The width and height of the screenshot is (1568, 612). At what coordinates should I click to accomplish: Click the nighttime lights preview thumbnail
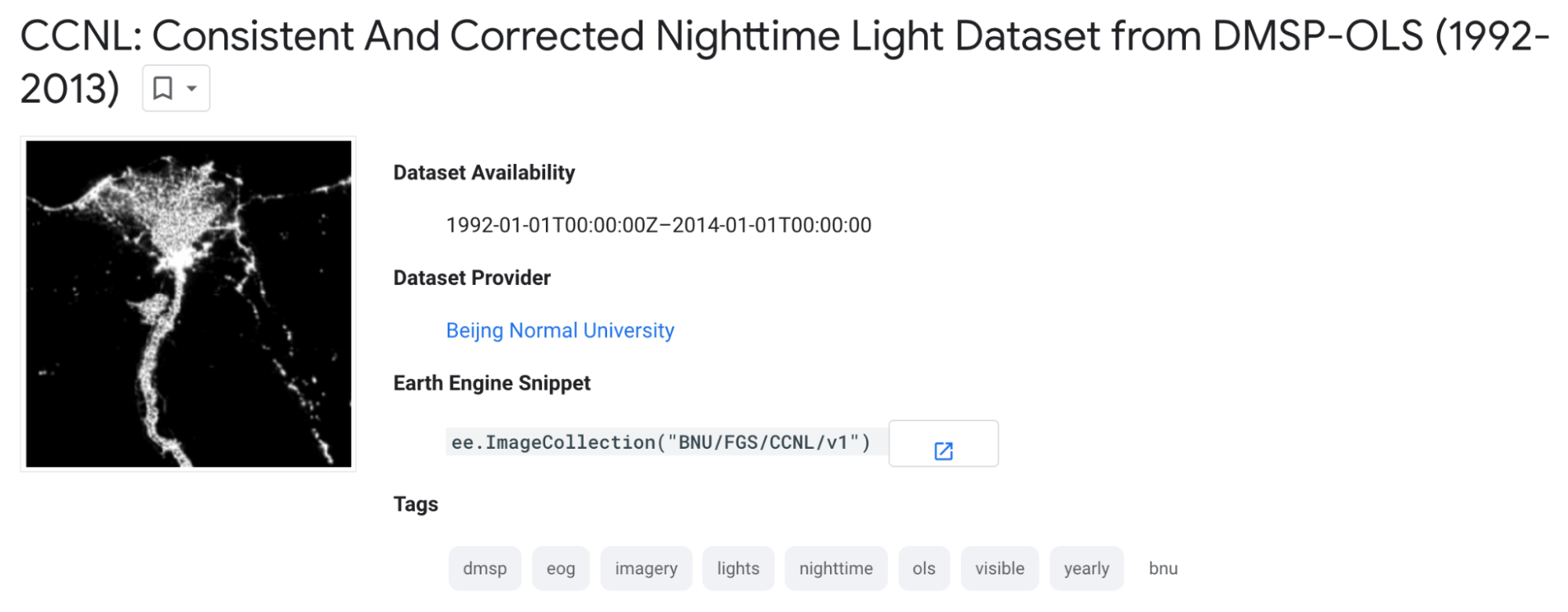(x=188, y=304)
